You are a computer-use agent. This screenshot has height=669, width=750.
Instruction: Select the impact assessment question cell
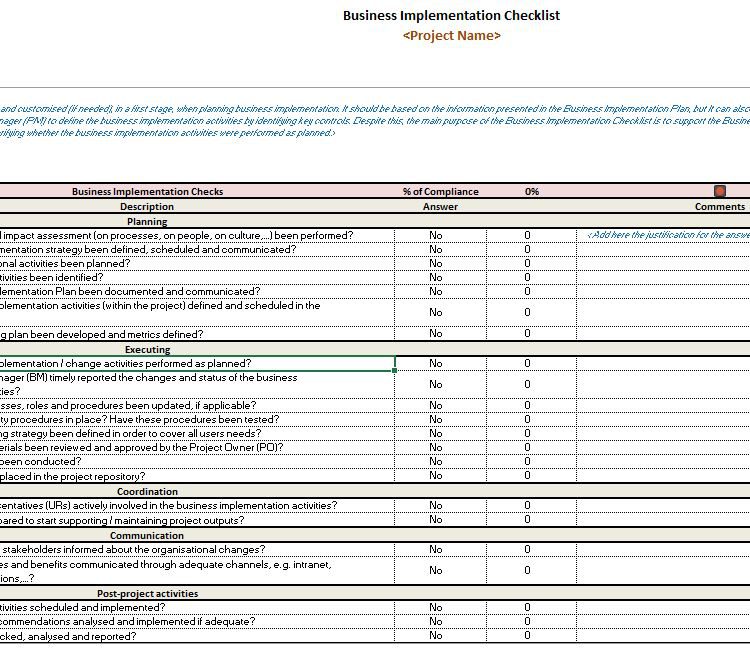pyautogui.click(x=197, y=235)
